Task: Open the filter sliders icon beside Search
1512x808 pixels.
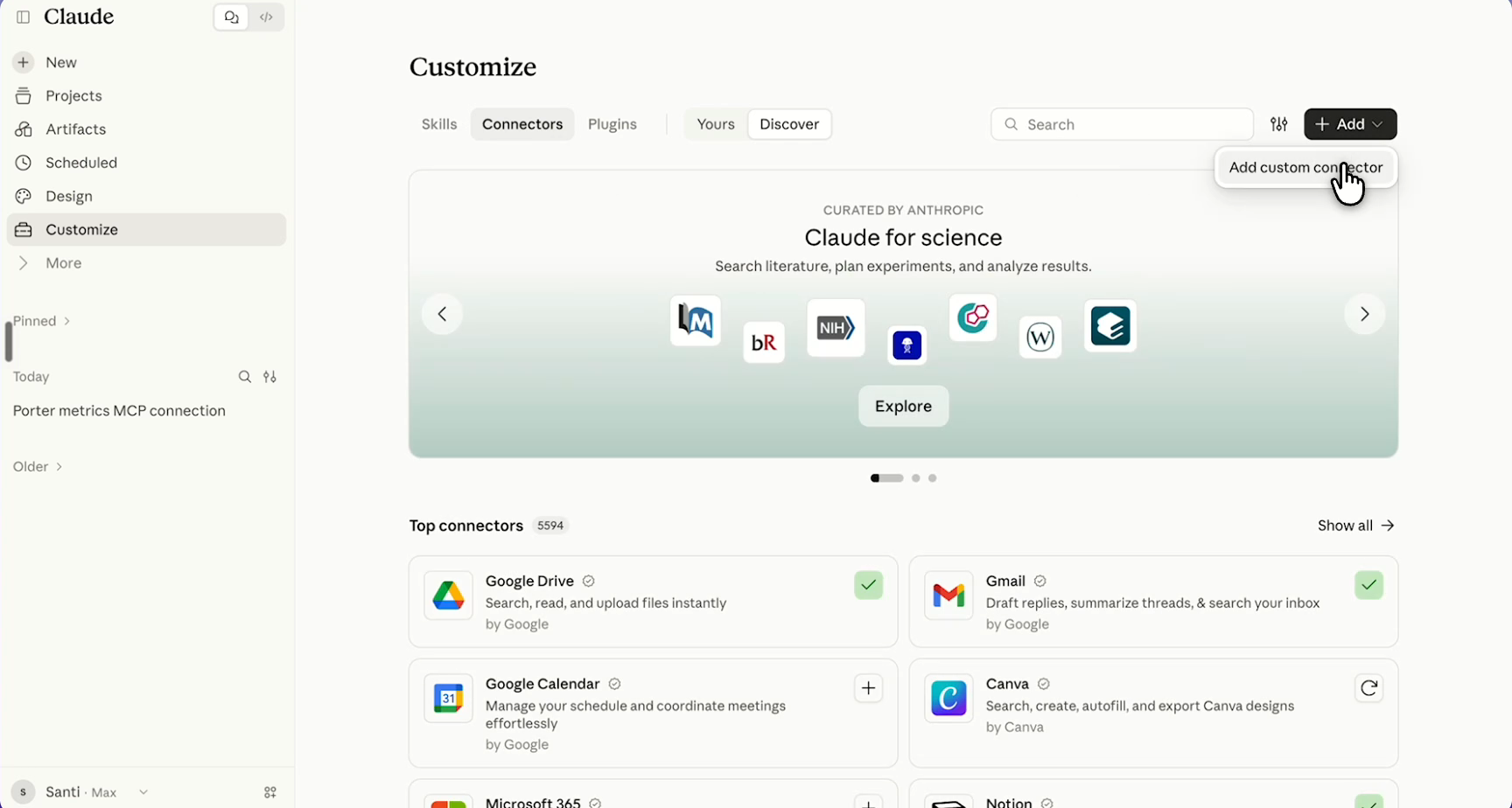Action: 1279,124
